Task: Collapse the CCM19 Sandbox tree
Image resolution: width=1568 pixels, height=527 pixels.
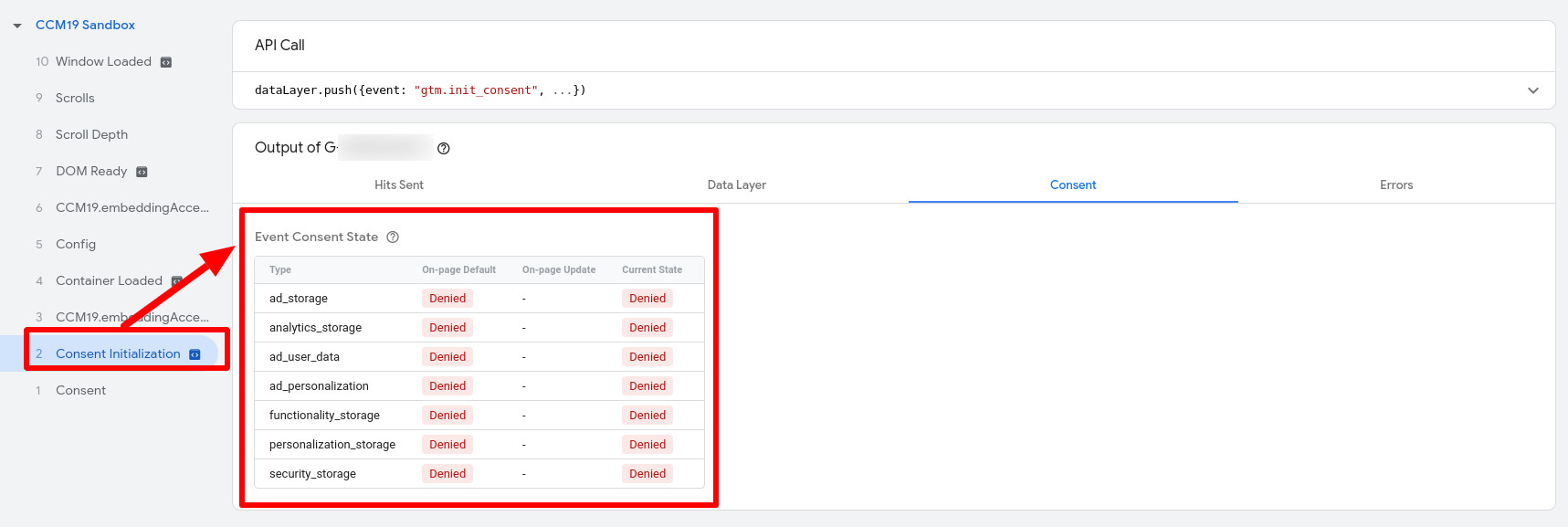Action: 17,26
